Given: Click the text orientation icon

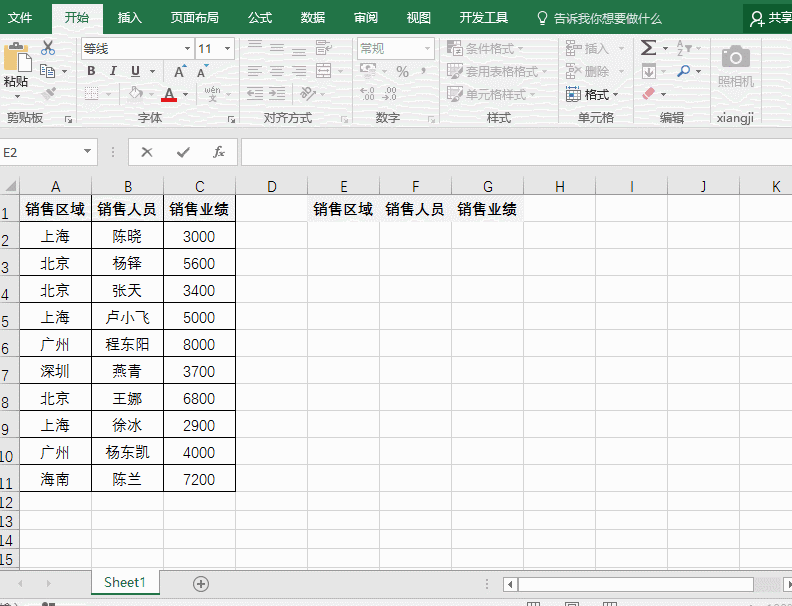Looking at the screenshot, I should pyautogui.click(x=307, y=93).
